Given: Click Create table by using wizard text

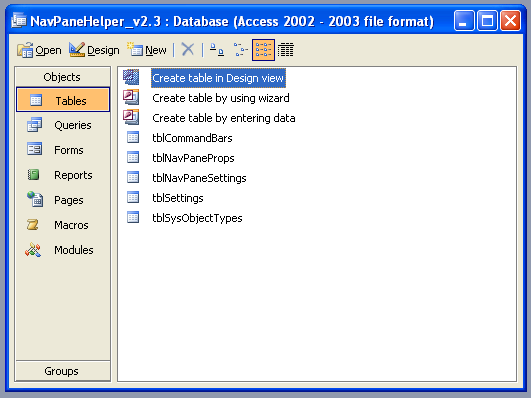Looking at the screenshot, I should [221, 98].
